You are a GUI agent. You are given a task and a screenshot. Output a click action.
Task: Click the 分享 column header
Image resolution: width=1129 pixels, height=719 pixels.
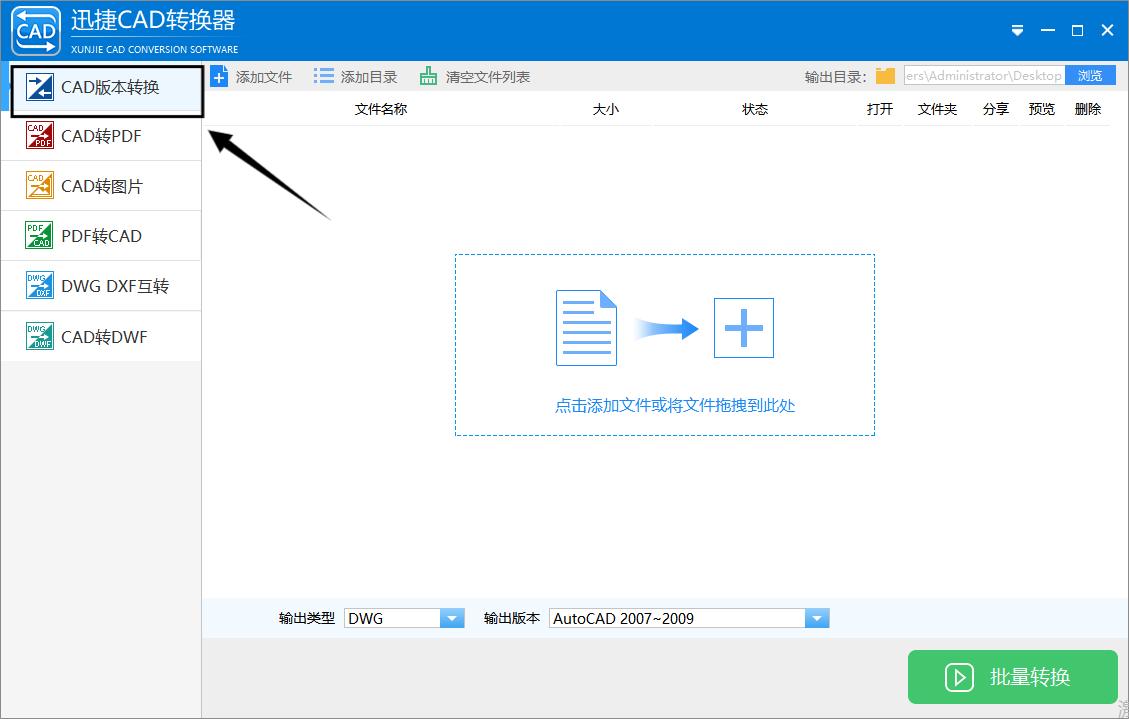click(995, 109)
